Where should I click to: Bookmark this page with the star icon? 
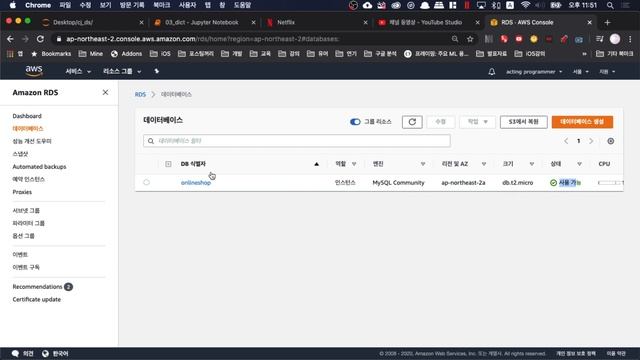(470, 39)
